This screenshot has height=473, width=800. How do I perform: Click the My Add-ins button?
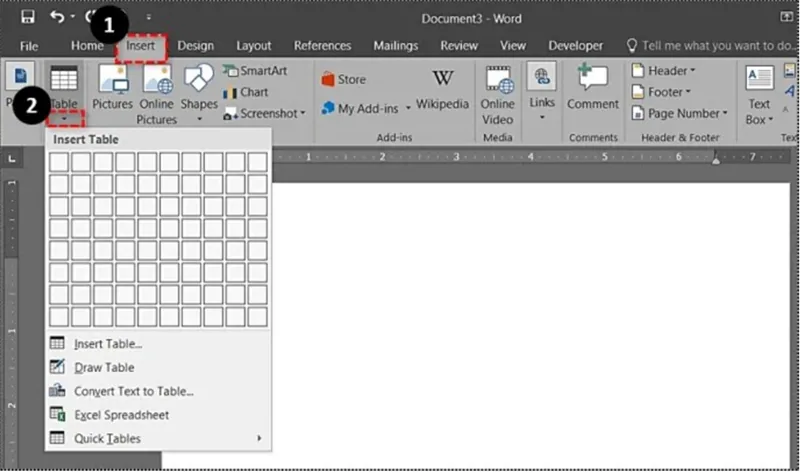360,109
